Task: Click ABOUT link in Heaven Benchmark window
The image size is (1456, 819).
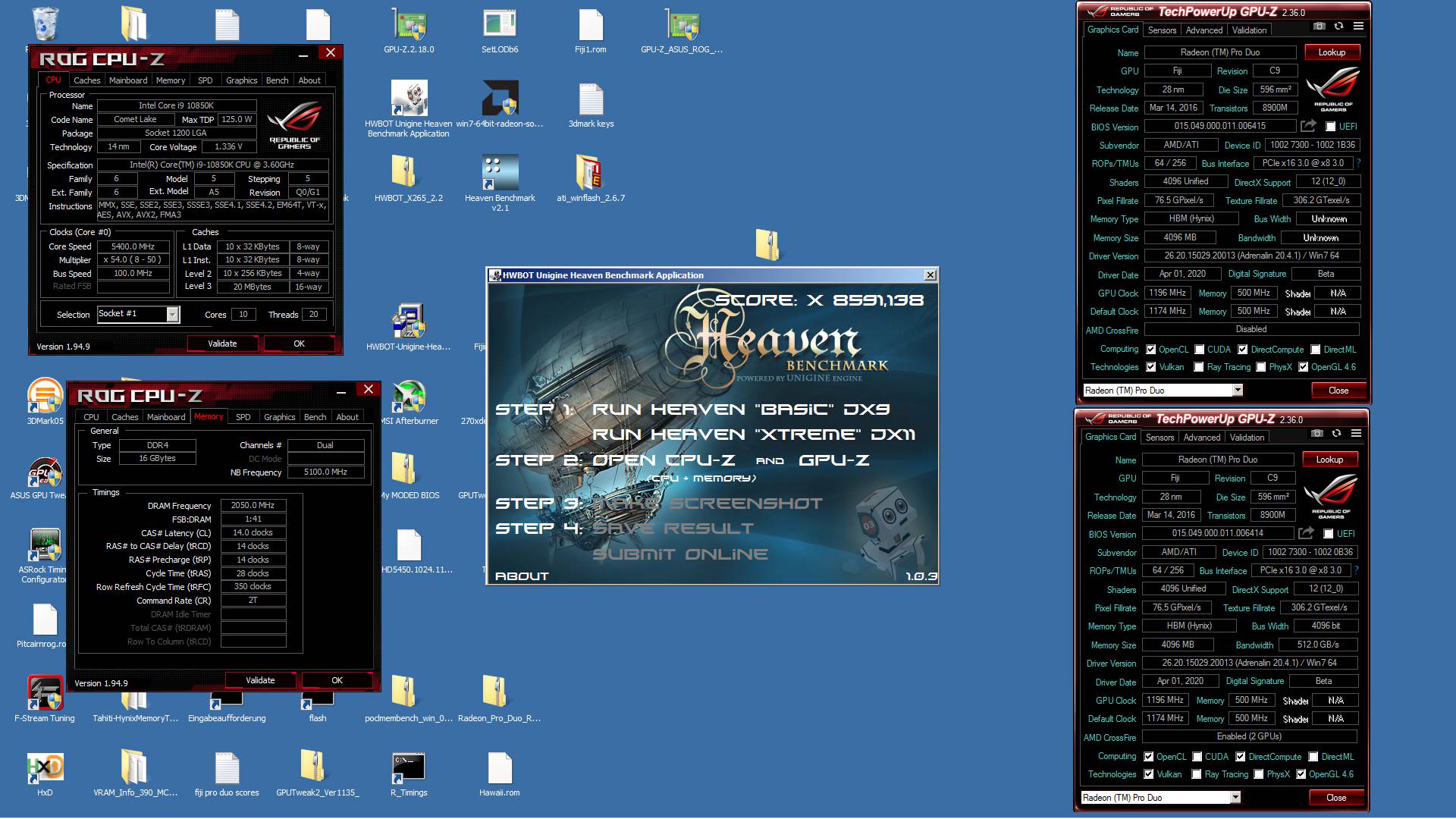Action: click(x=522, y=576)
